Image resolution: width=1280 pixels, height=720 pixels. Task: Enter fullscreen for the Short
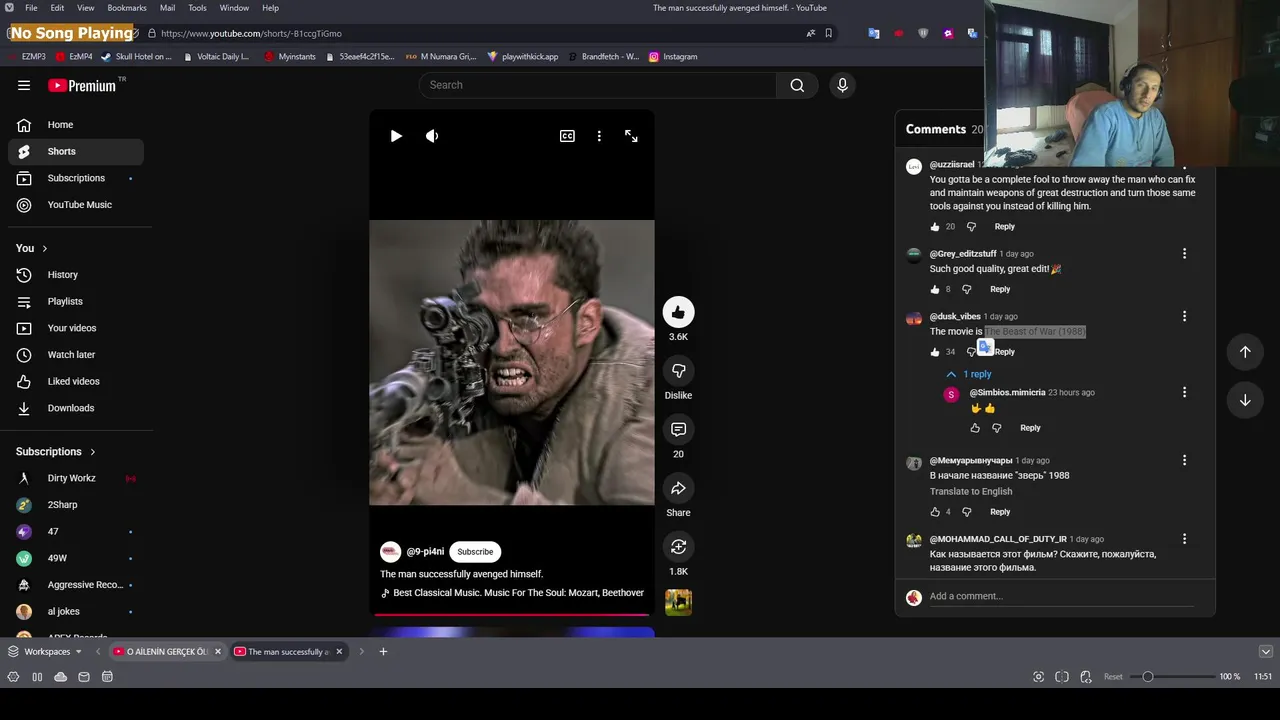[x=631, y=136]
